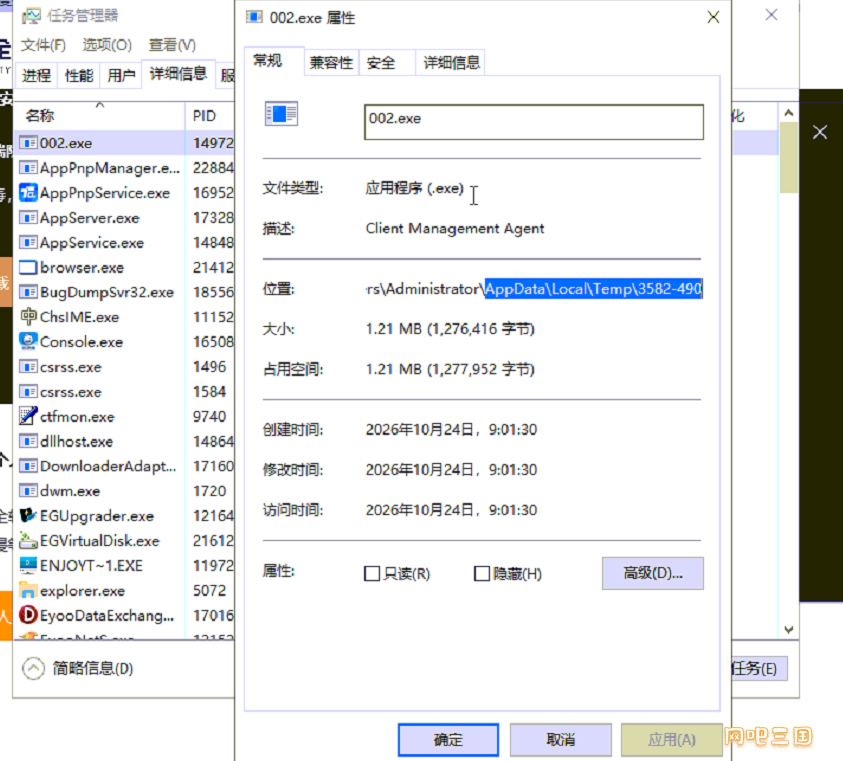Click the 002.exe process icon in Task Manager

tap(28, 143)
